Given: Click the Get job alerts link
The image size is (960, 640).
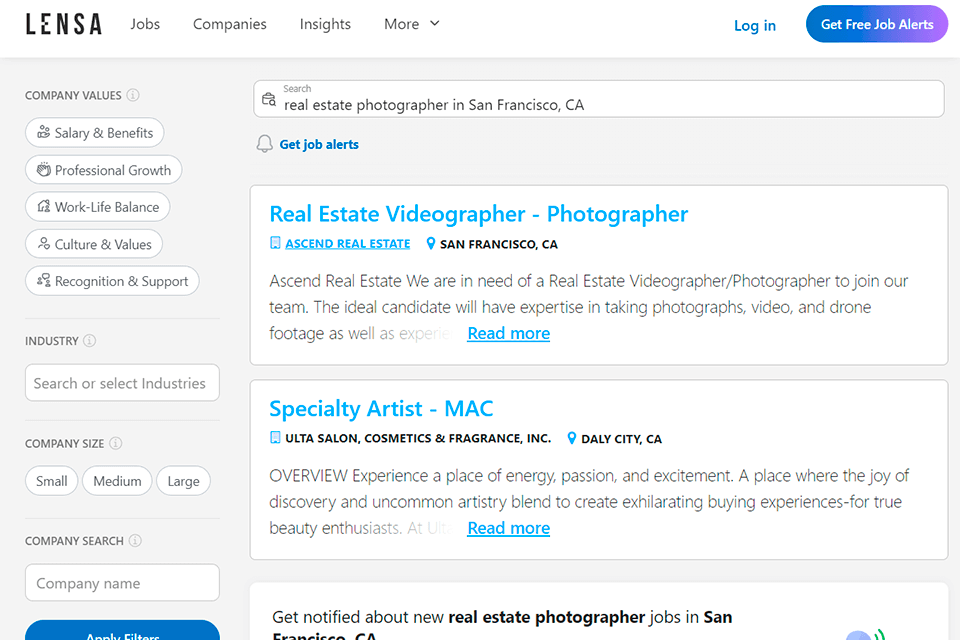Looking at the screenshot, I should (x=319, y=145).
